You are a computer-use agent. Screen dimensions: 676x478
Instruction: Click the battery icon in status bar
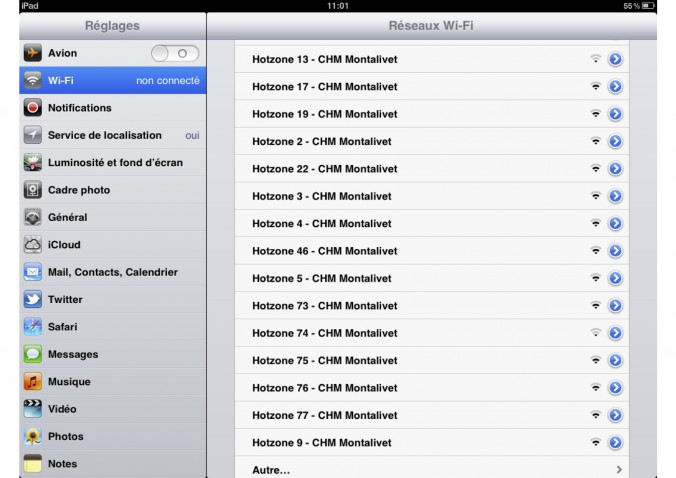648,6
